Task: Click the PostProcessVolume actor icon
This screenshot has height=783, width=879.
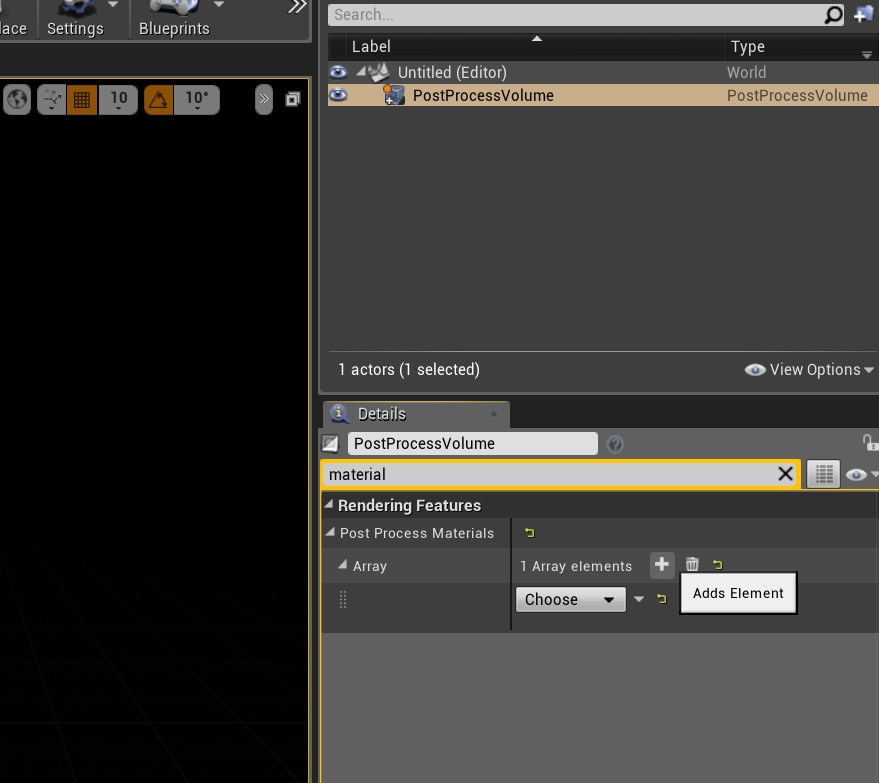Action: coord(394,95)
